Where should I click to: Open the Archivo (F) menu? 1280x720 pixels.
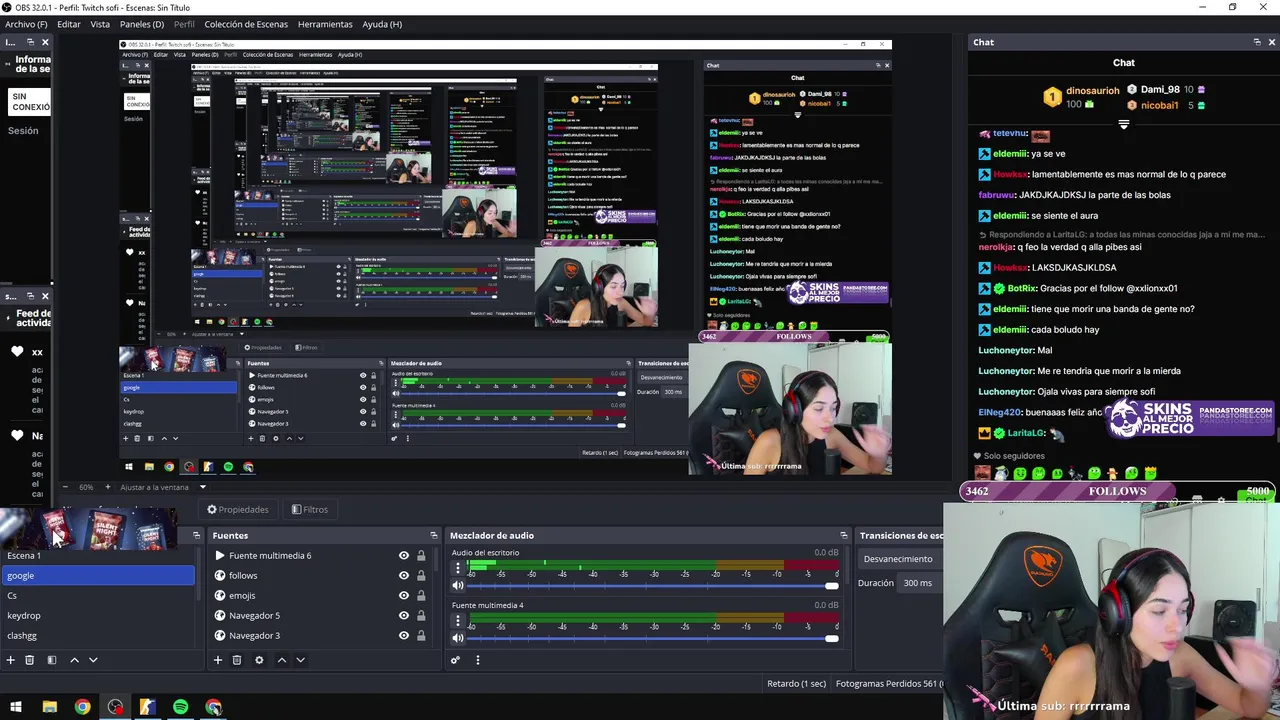click(26, 24)
